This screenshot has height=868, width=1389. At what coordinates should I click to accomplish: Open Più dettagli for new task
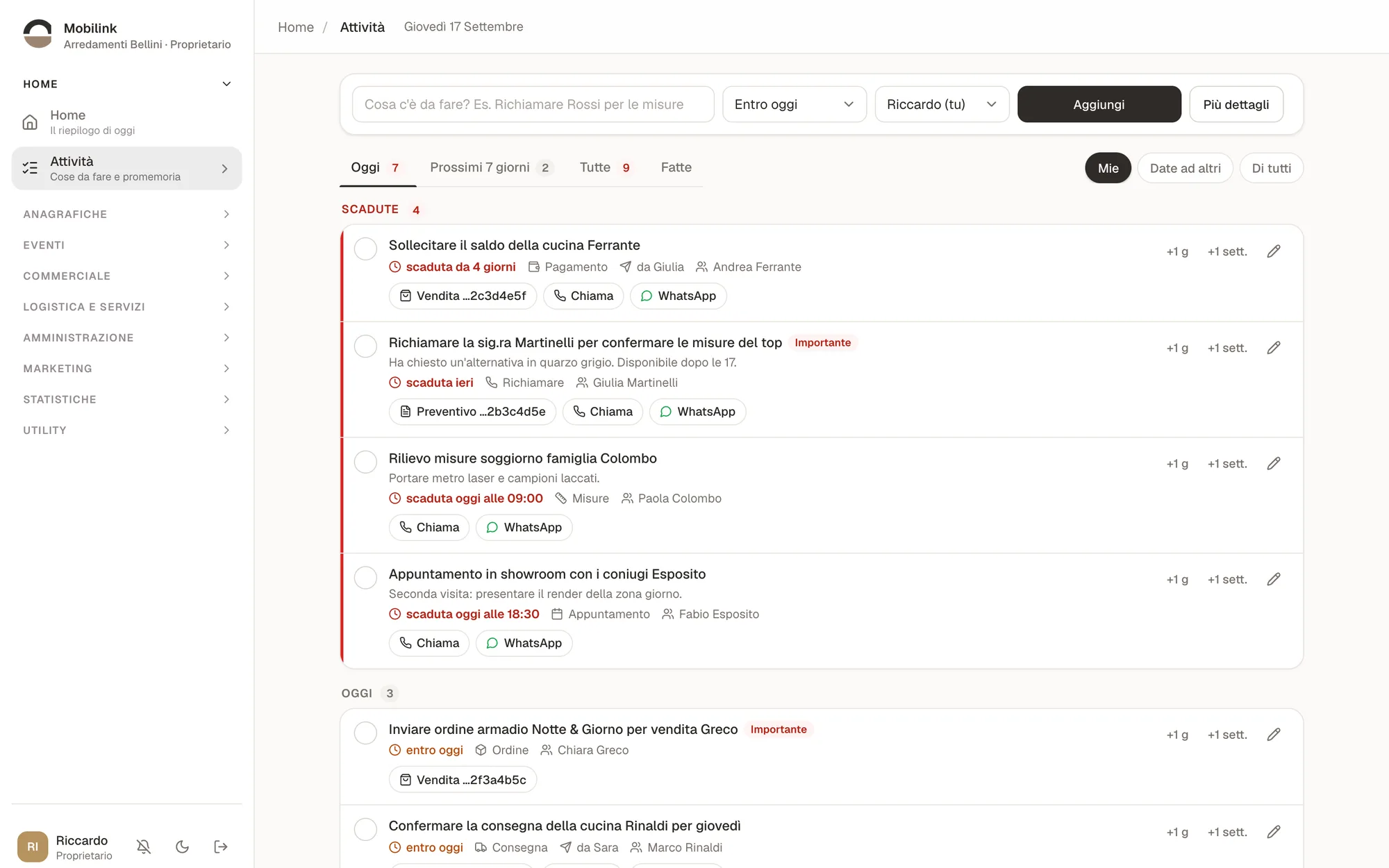coord(1236,104)
